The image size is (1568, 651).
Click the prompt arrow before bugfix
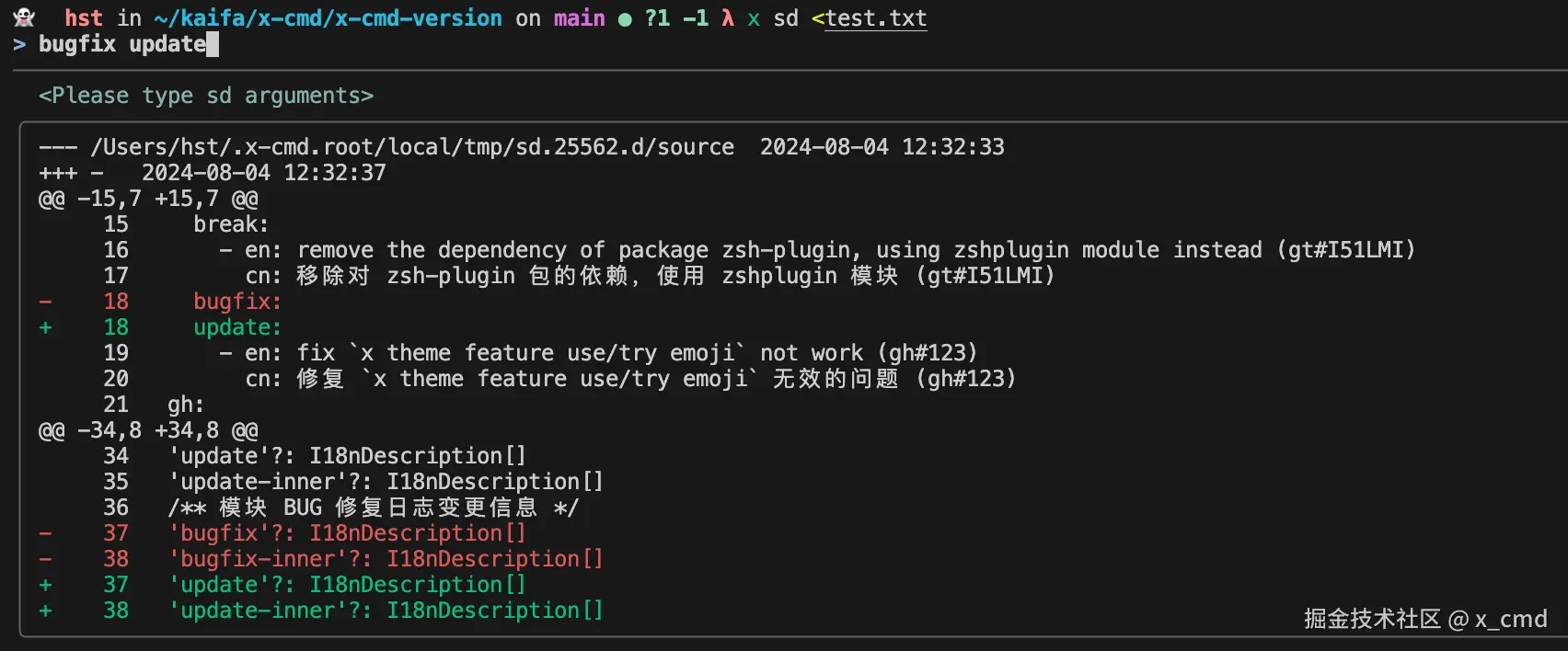(x=19, y=44)
